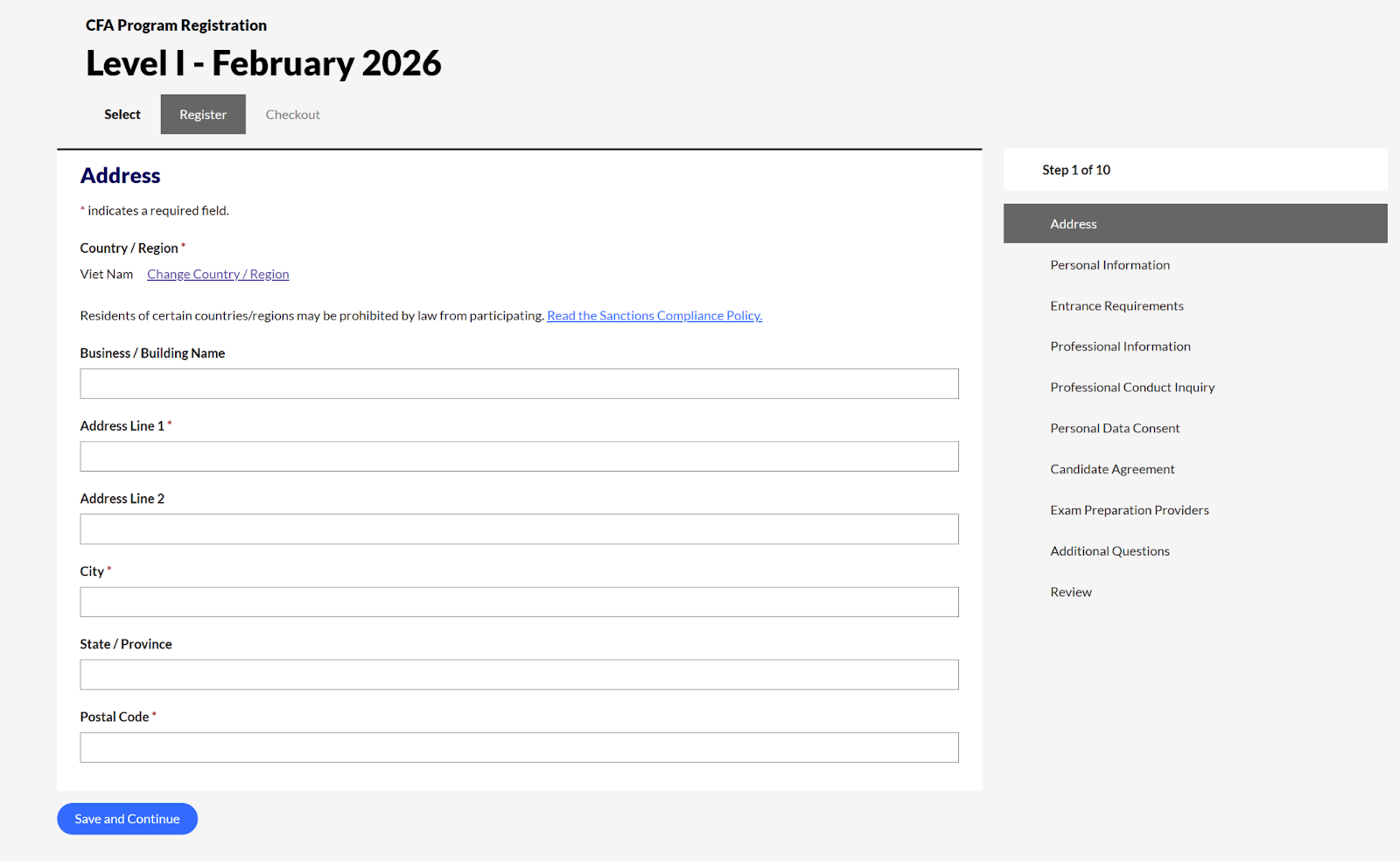Open the Register step tab

(x=203, y=115)
